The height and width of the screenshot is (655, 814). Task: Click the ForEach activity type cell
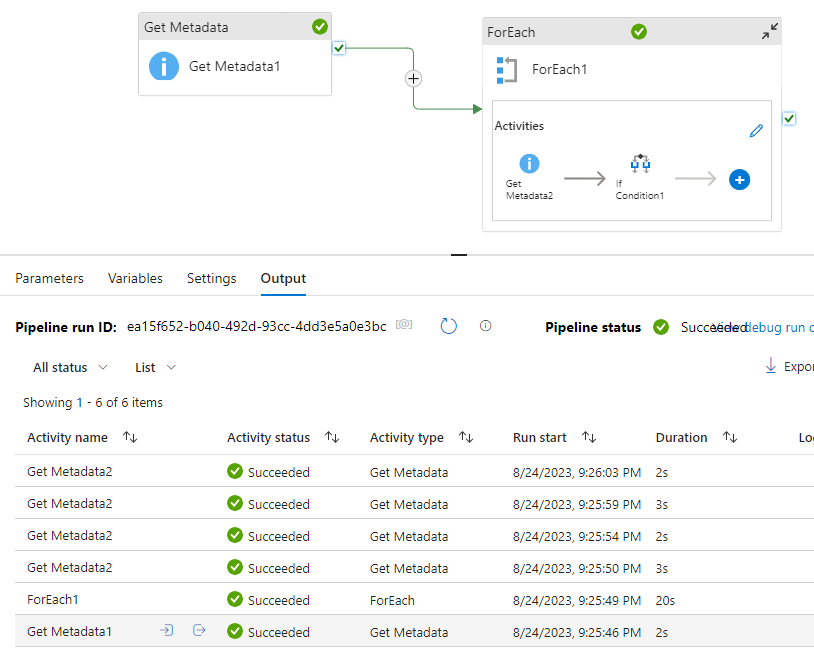392,601
